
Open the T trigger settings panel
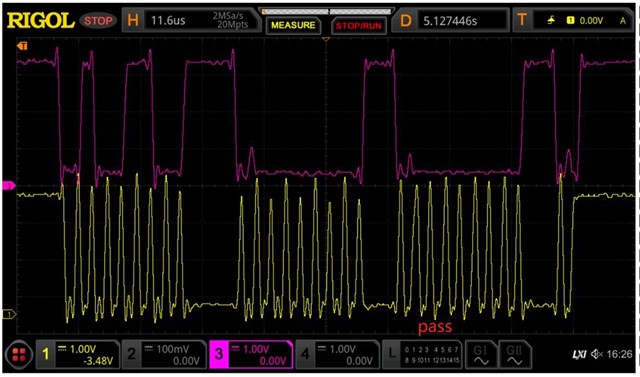point(573,20)
